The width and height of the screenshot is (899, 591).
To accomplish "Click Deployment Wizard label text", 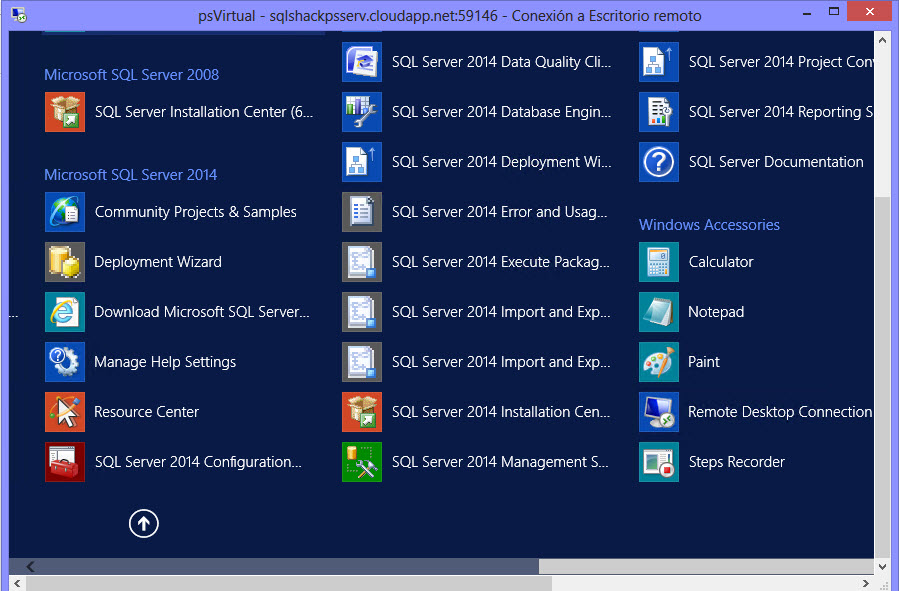I will click(158, 262).
